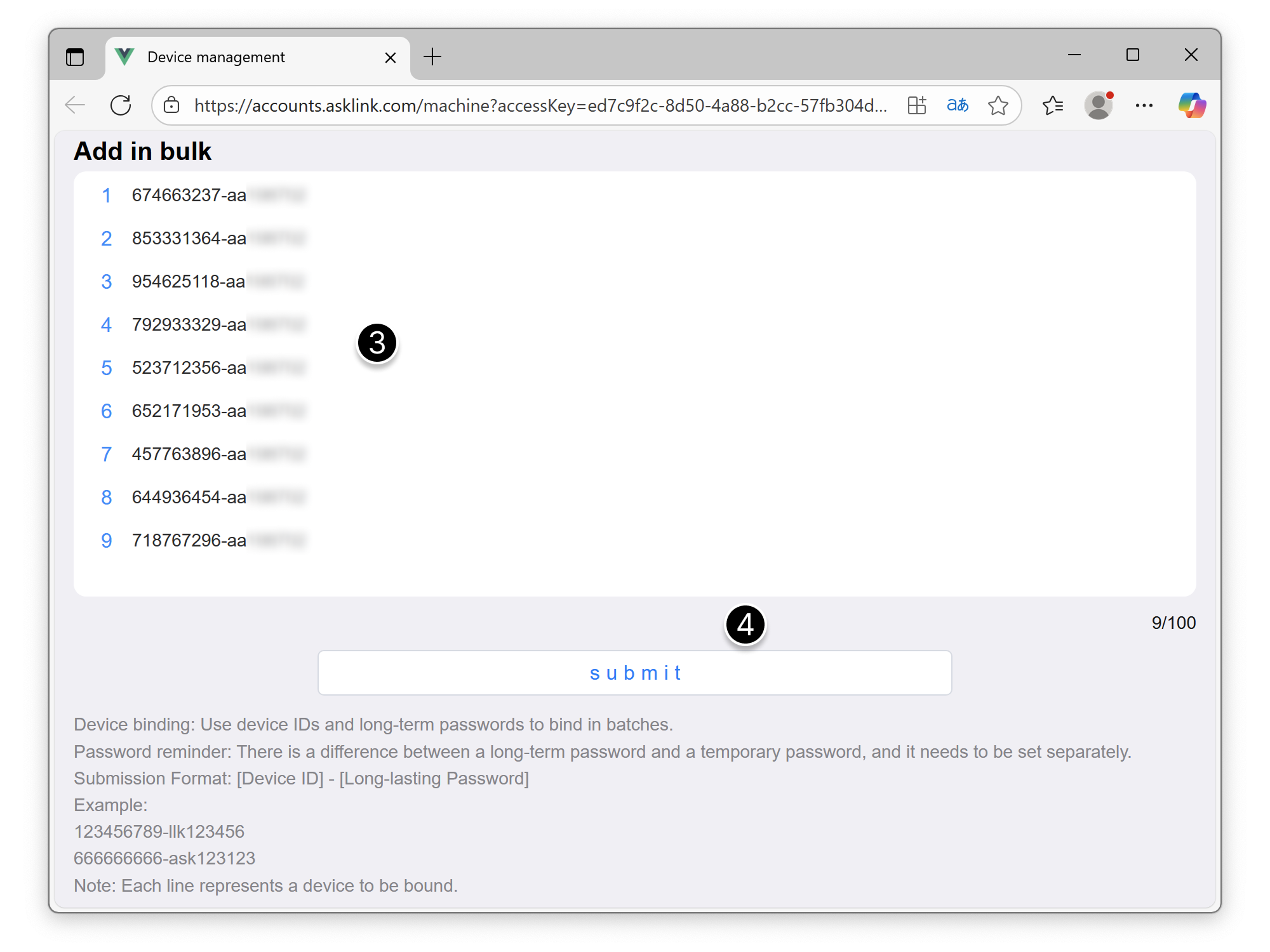
Task: Open Copilot sidebar icon
Action: click(x=1191, y=105)
